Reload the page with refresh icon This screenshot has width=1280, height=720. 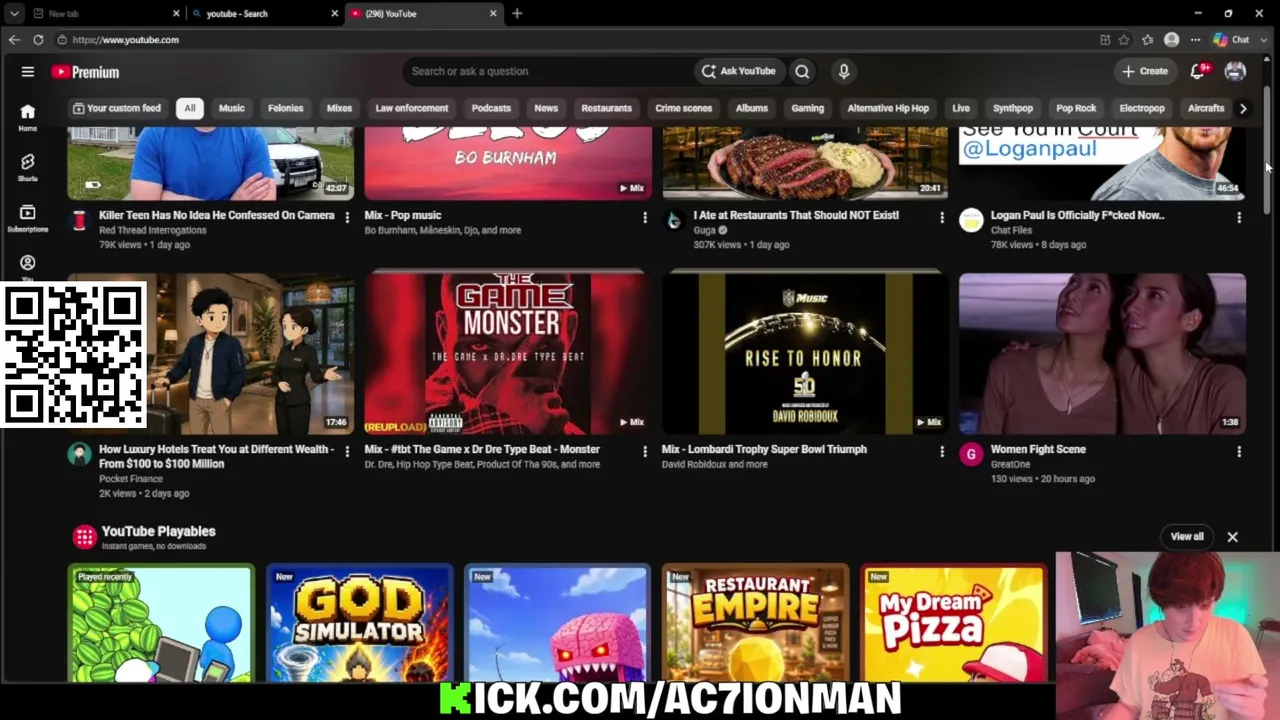tap(38, 40)
